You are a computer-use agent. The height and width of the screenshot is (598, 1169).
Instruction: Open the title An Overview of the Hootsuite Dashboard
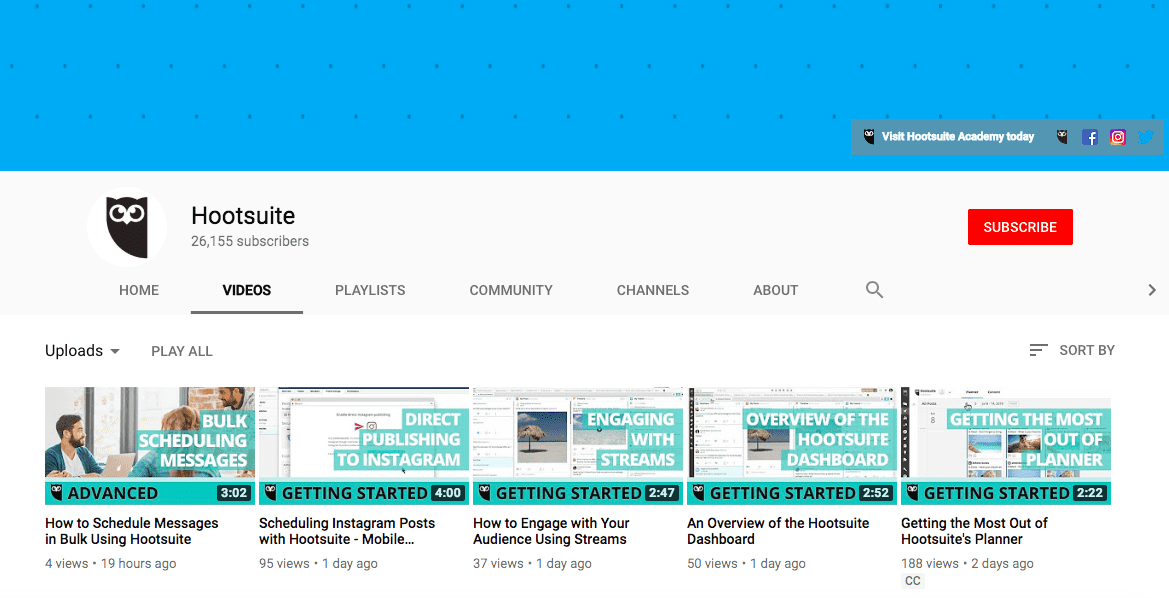(x=778, y=531)
